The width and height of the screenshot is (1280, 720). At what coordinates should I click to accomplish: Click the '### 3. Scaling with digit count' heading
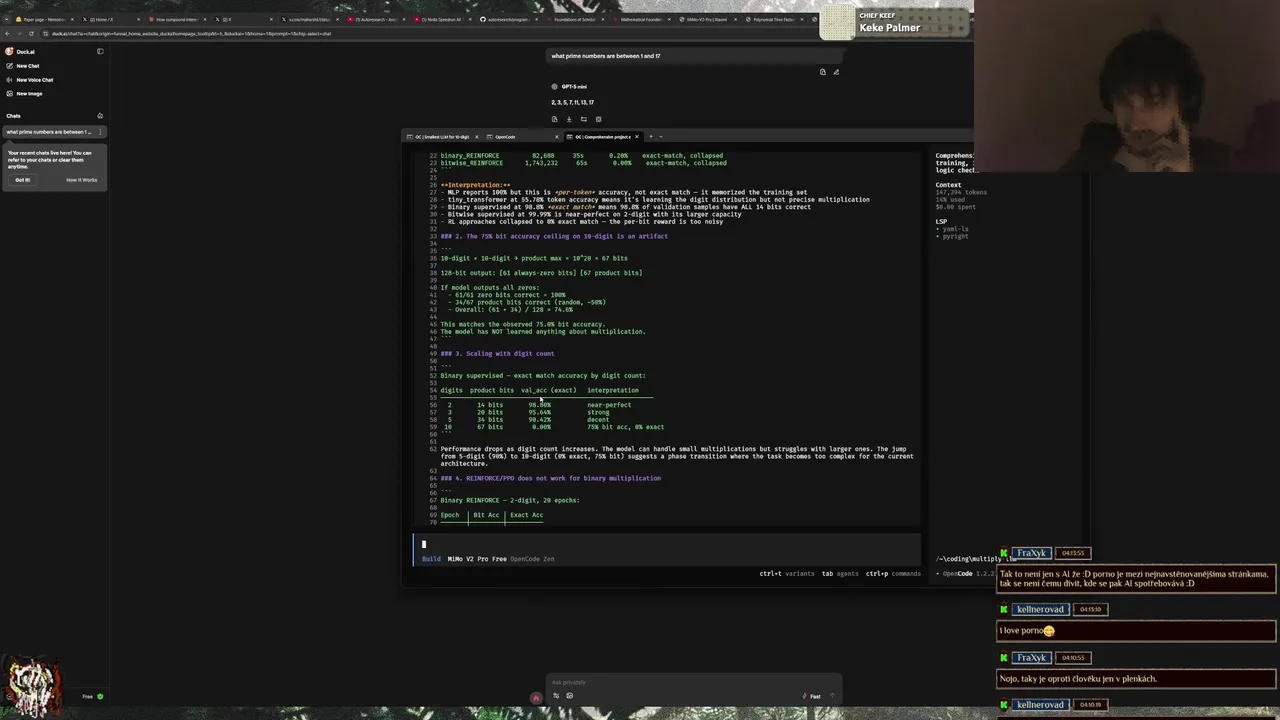(x=497, y=354)
